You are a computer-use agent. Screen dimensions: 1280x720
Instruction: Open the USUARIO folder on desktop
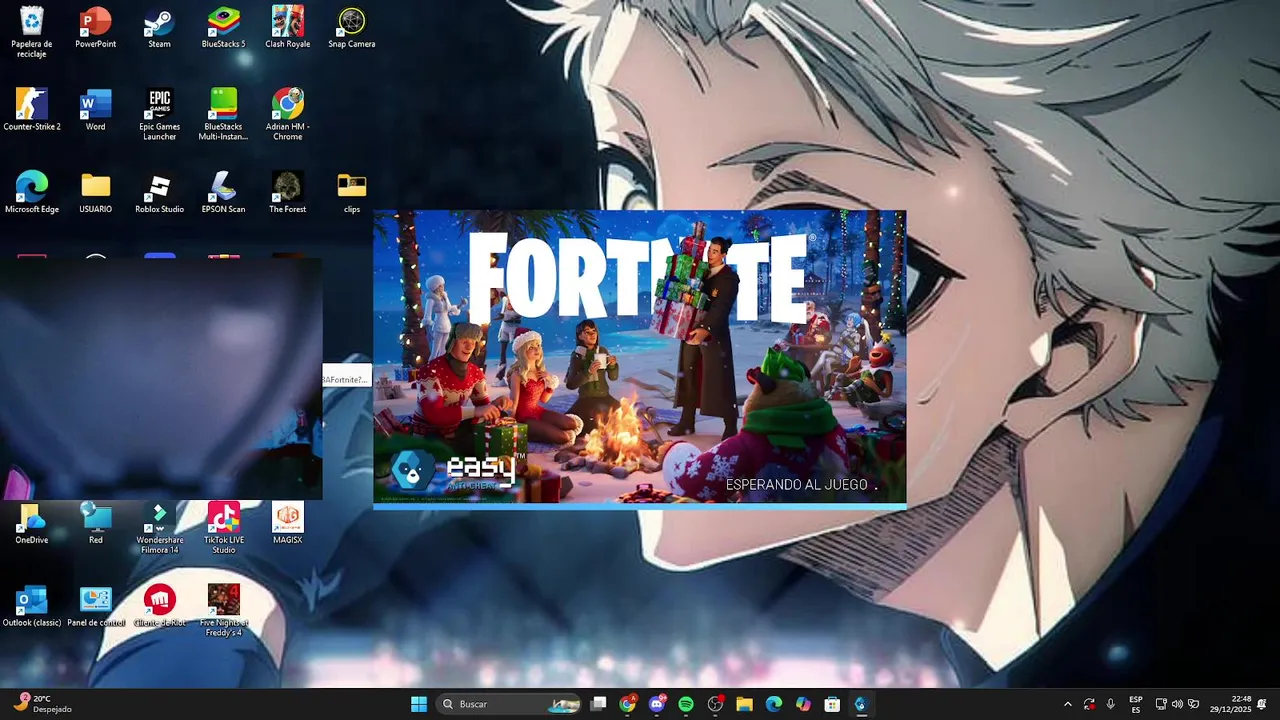click(x=95, y=192)
